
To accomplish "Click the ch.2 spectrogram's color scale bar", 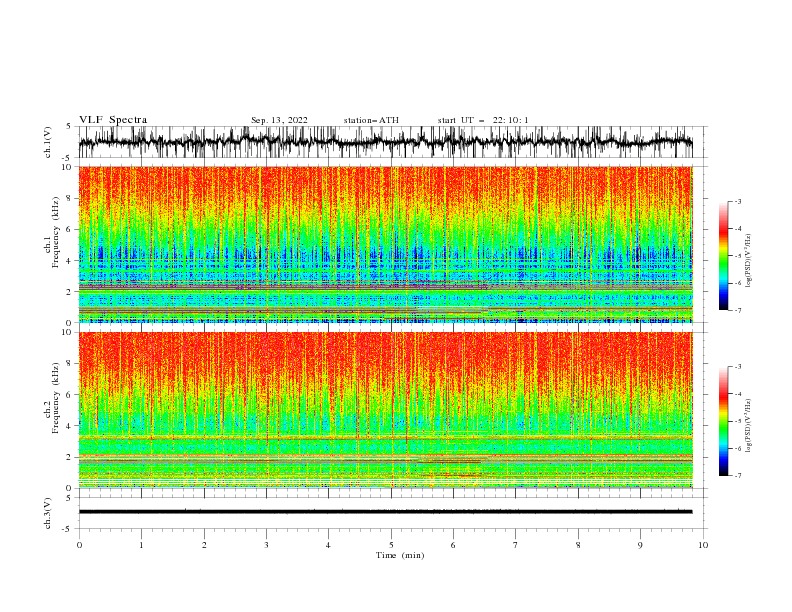I will (723, 421).
